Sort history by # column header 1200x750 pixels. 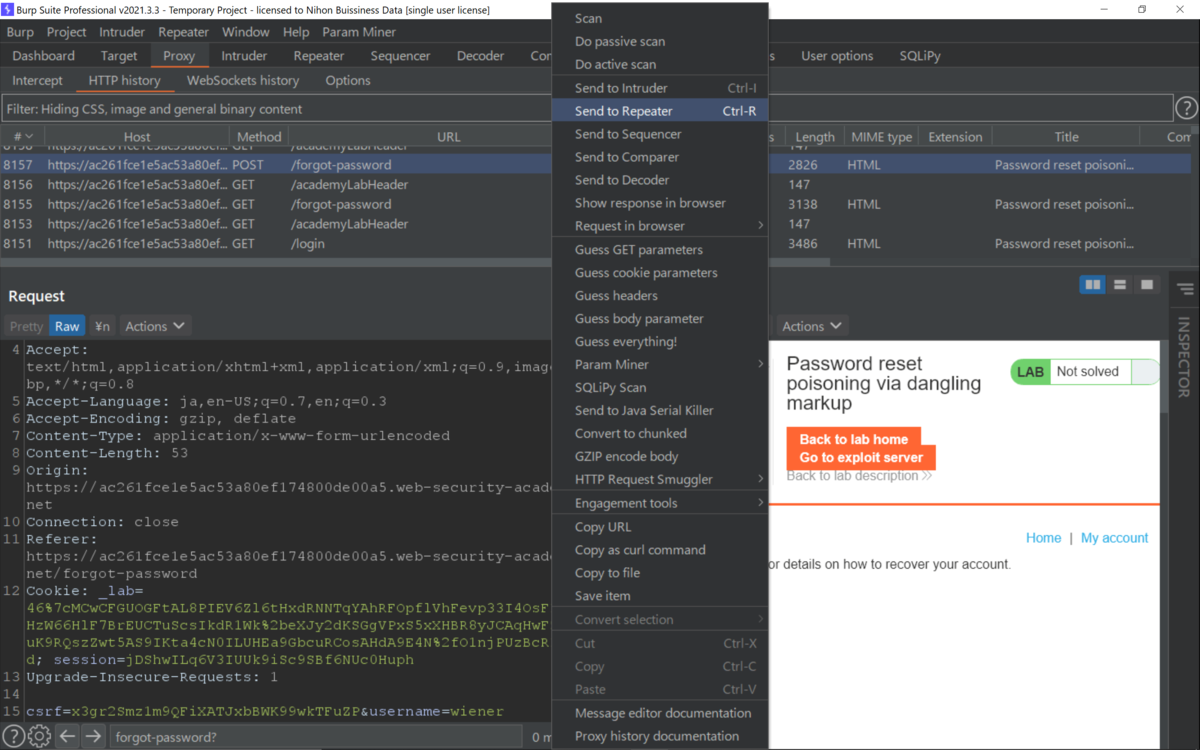coord(22,137)
